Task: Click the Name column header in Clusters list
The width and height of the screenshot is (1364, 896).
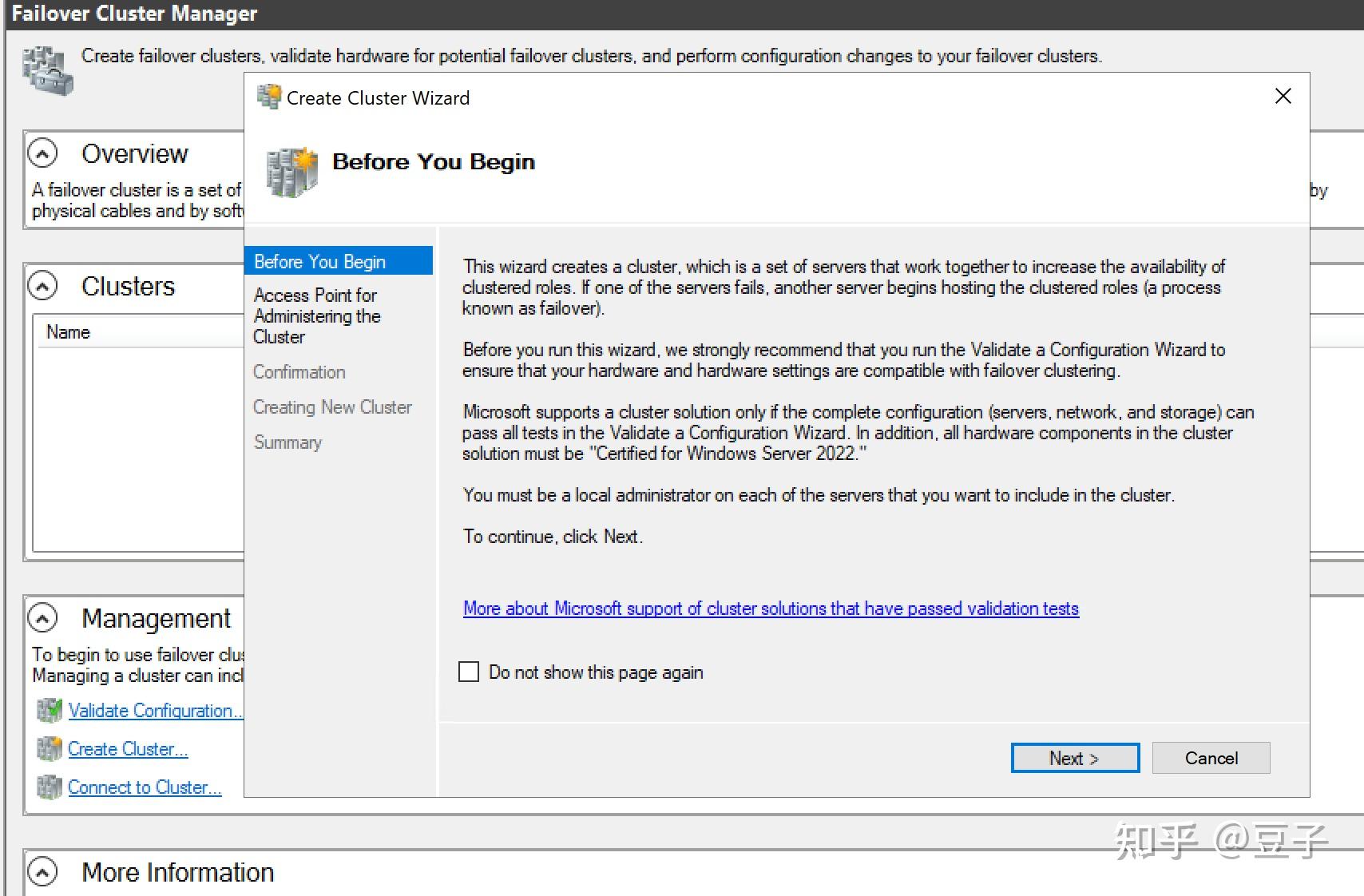Action: tap(67, 331)
